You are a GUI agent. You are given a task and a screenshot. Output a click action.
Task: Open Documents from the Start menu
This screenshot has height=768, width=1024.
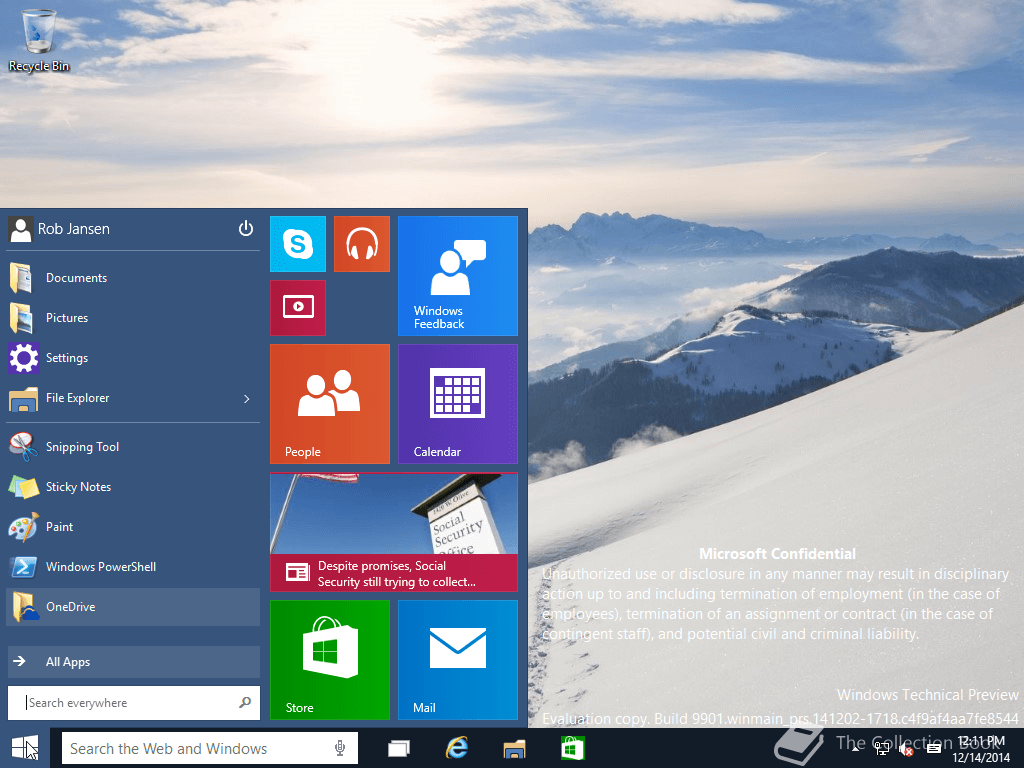click(133, 278)
